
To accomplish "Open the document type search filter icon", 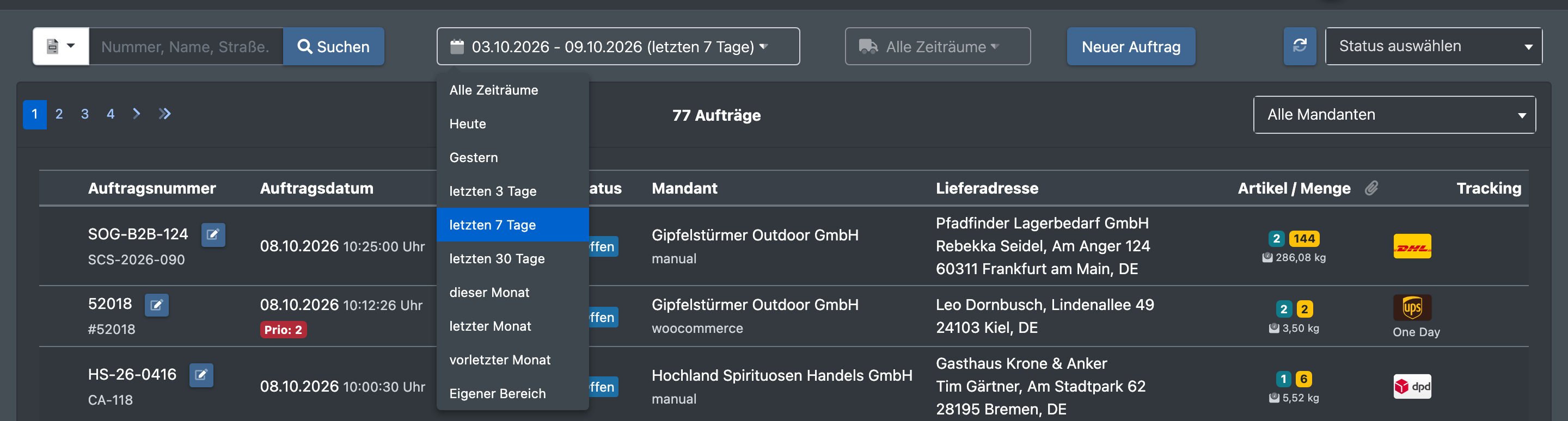I will pyautogui.click(x=61, y=46).
